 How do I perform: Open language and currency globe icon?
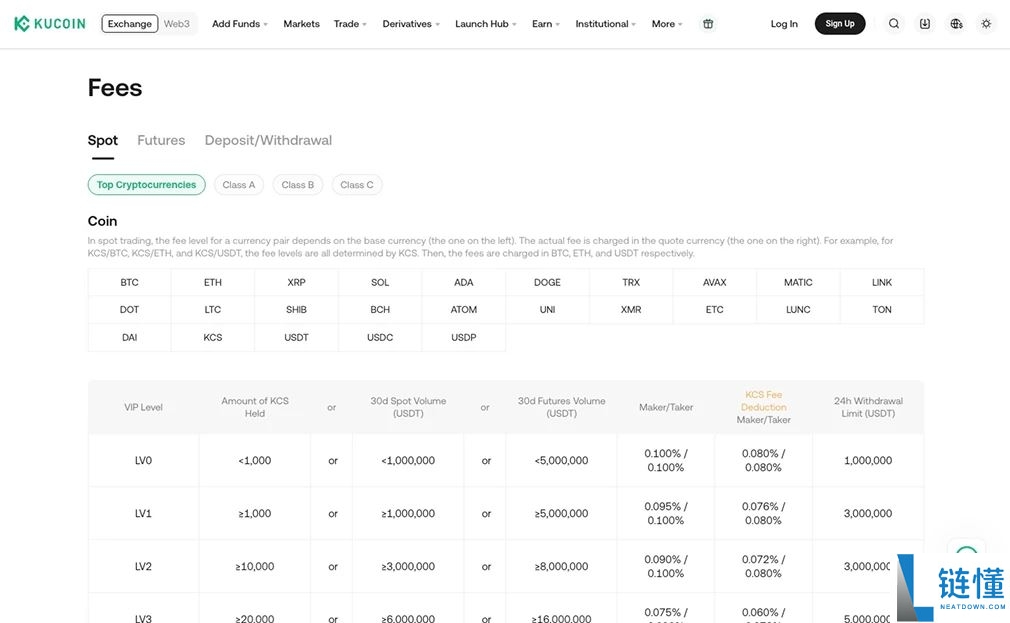coord(956,24)
